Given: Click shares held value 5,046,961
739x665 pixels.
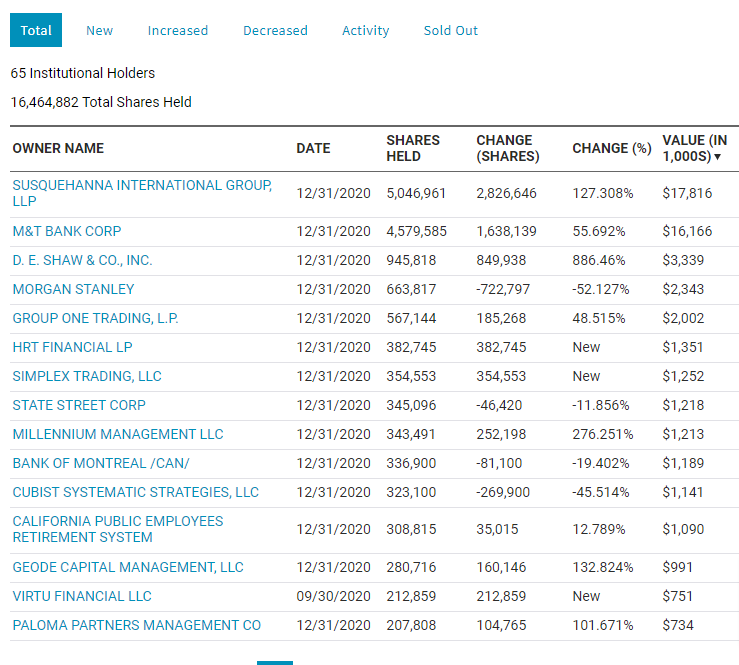Looking at the screenshot, I should pos(416,193).
